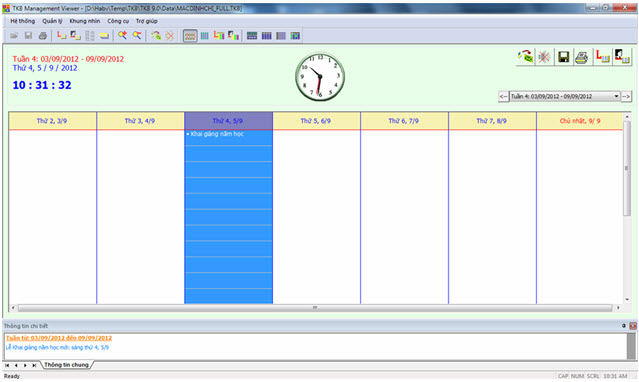Click the large update arrow icon beside clock panel
The height and width of the screenshot is (382, 639).
525,57
